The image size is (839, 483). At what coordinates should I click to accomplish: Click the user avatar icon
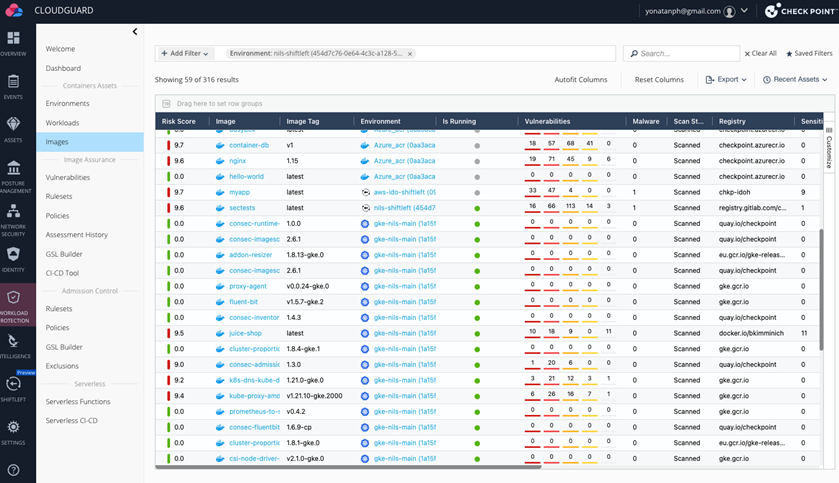(729, 11)
